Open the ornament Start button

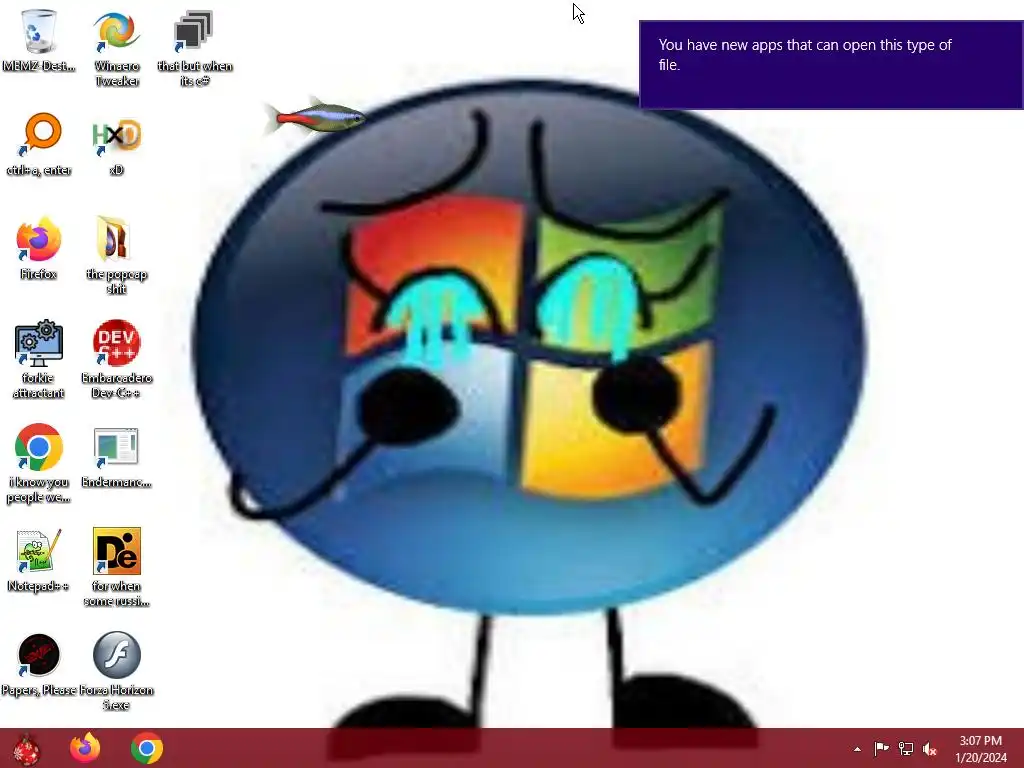[25, 749]
